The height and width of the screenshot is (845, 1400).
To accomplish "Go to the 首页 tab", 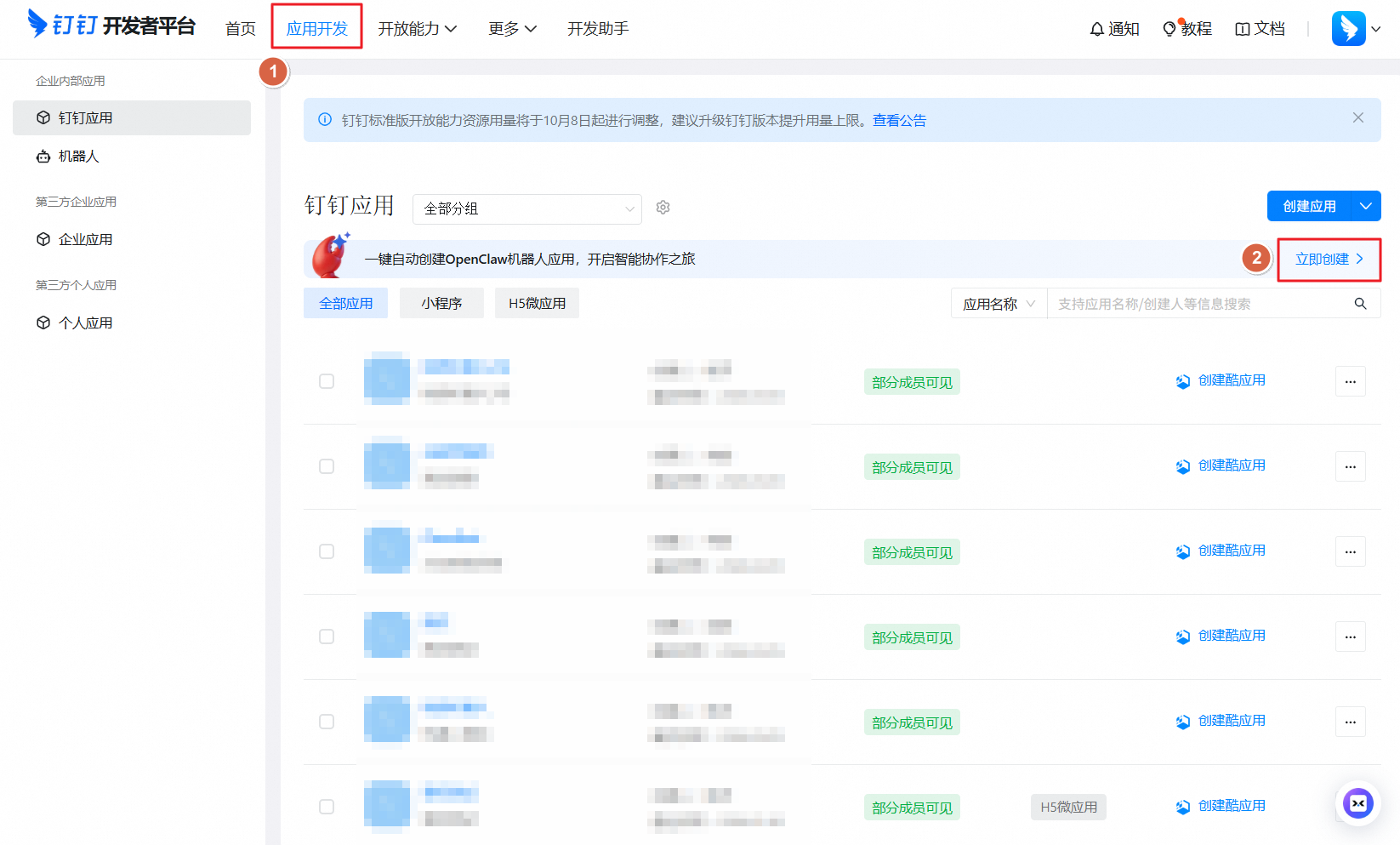I will click(x=241, y=29).
